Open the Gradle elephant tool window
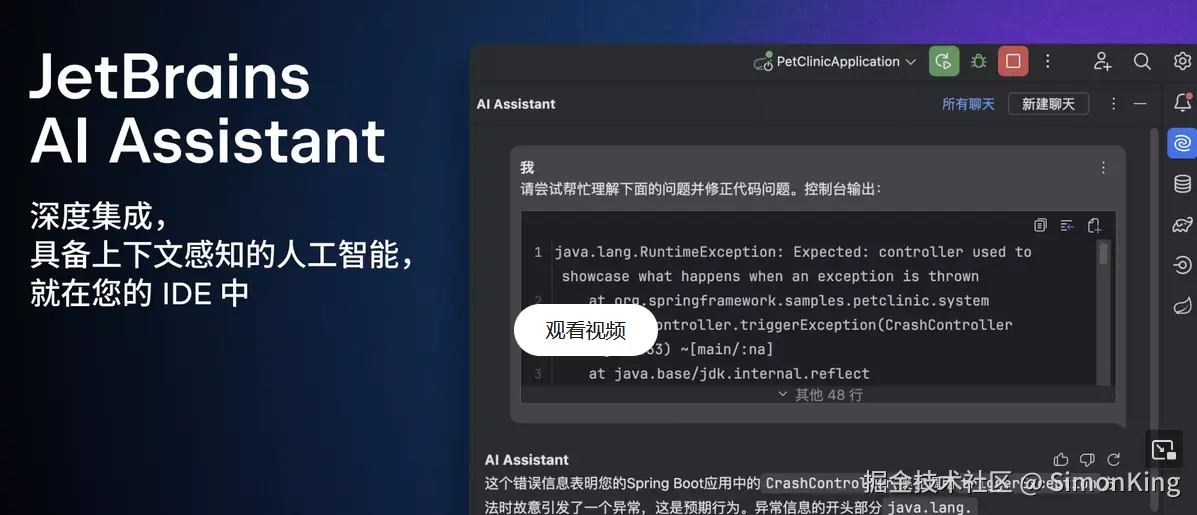The width and height of the screenshot is (1197, 515). 1182,225
